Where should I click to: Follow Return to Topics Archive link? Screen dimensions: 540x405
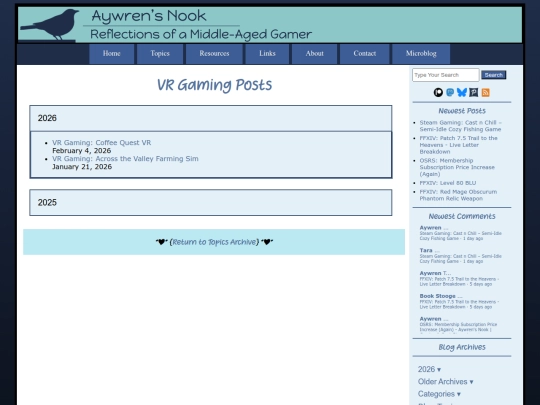tap(214, 242)
